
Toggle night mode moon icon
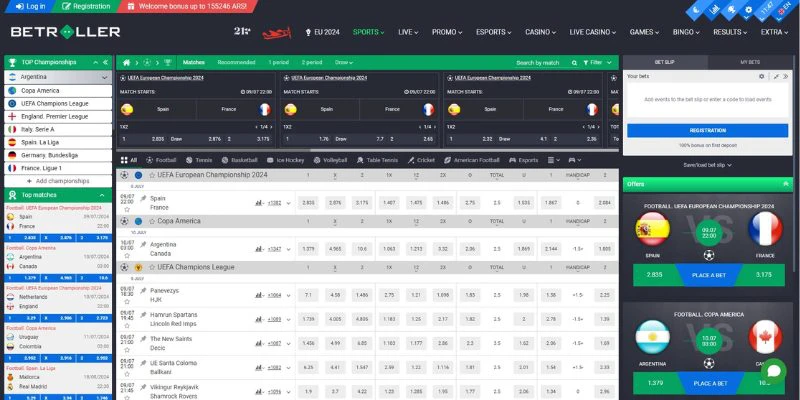(696, 10)
